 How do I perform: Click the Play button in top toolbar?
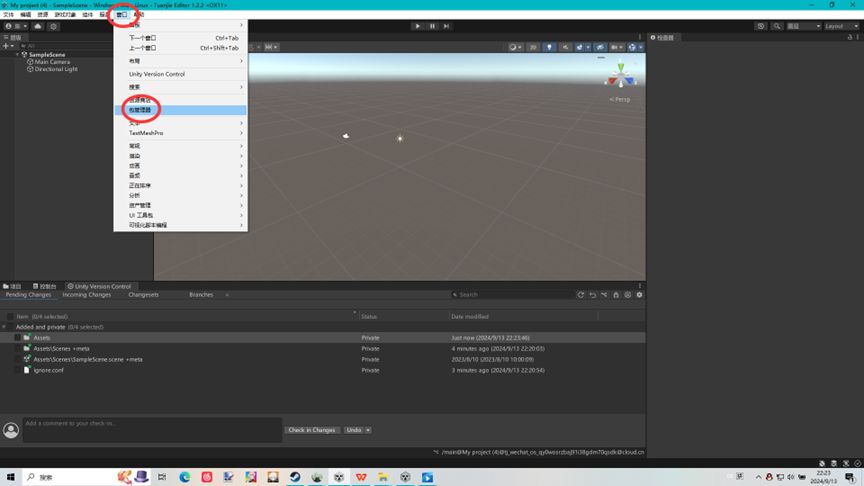(418, 26)
